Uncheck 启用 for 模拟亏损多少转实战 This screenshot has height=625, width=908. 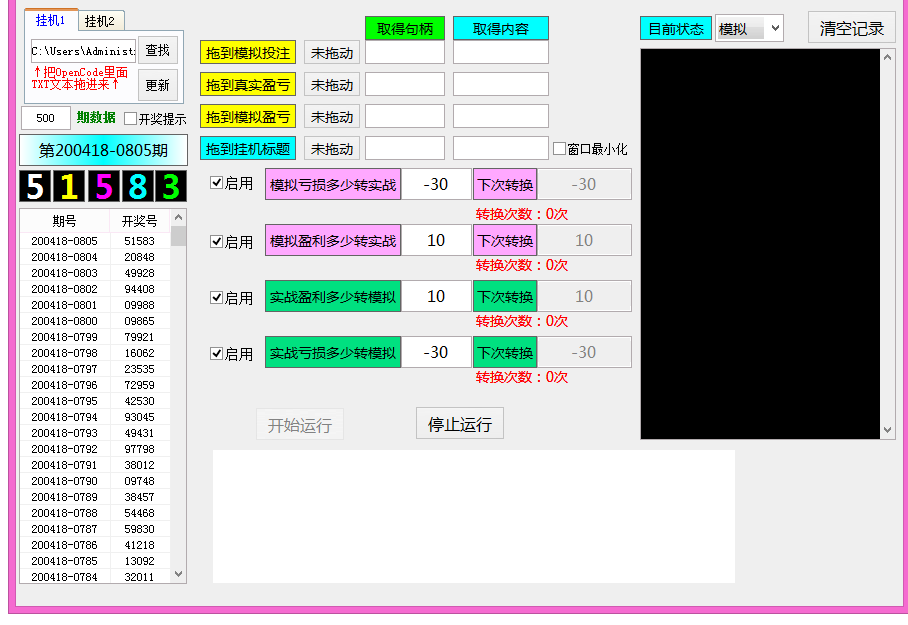tap(217, 183)
